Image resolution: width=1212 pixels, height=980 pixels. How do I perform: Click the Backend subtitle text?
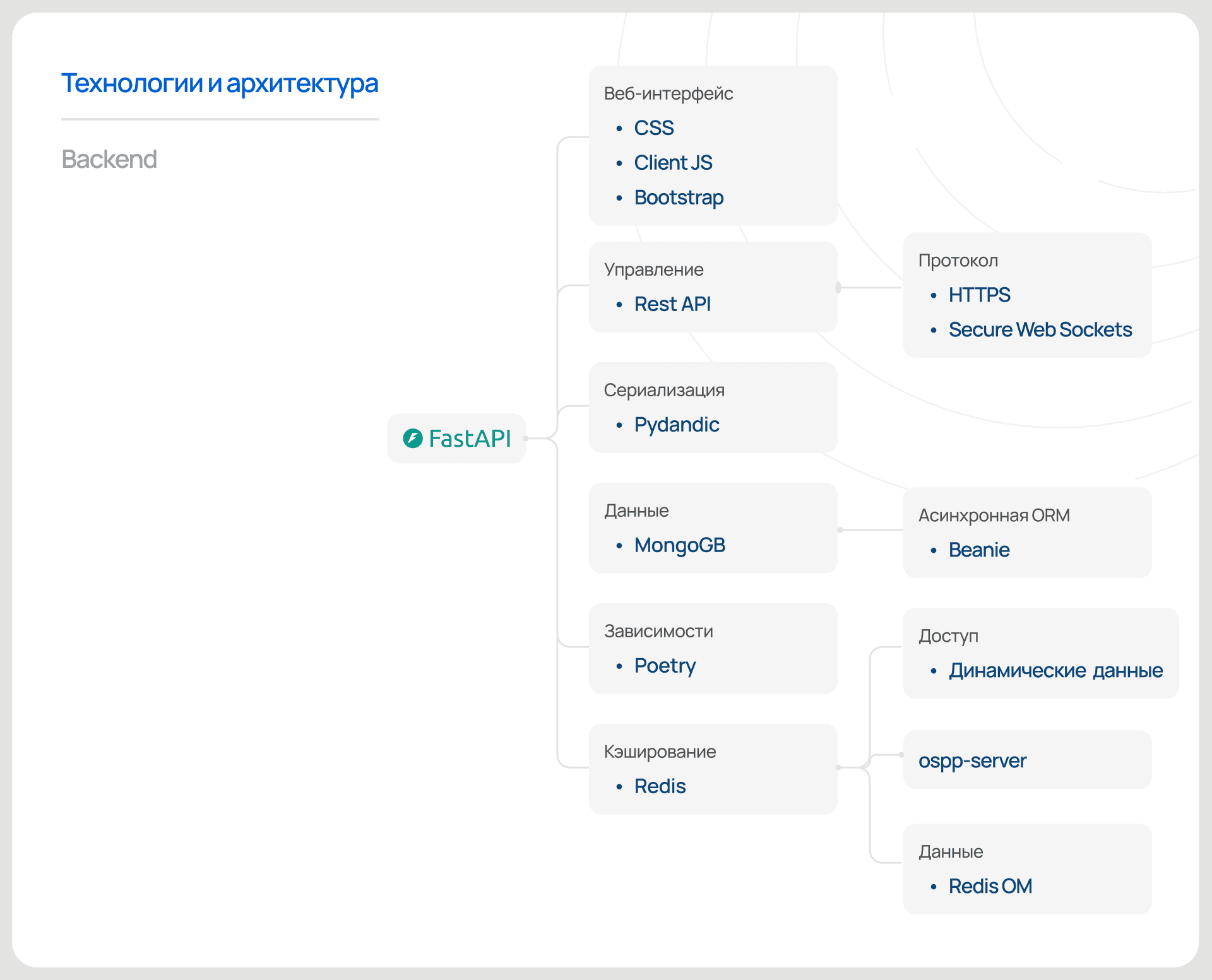(x=109, y=159)
